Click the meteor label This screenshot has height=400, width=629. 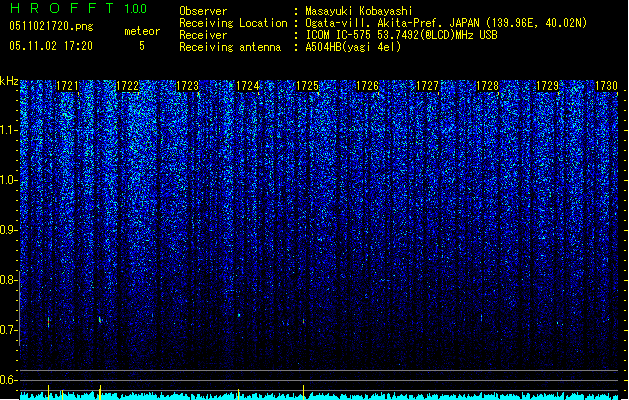[142, 31]
